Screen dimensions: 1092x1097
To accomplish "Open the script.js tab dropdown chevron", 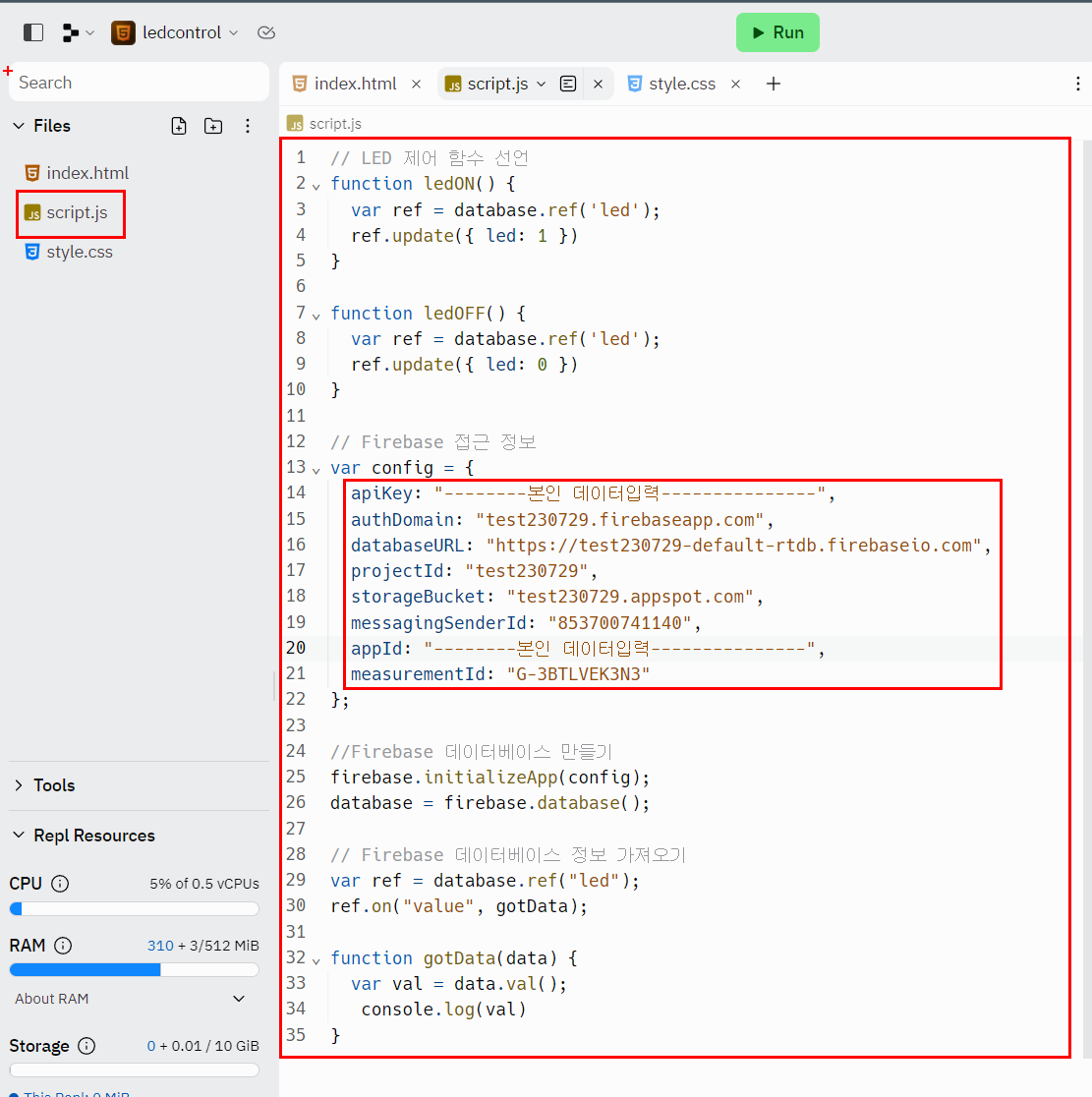I will 541,84.
